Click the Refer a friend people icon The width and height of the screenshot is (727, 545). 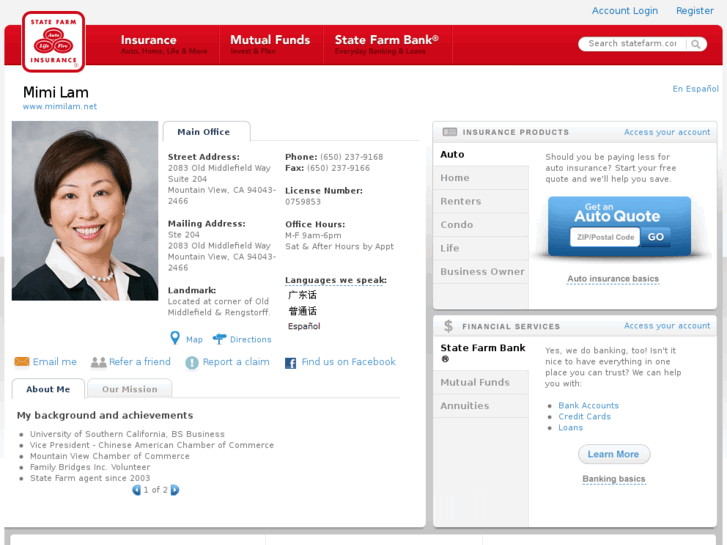pyautogui.click(x=98, y=362)
